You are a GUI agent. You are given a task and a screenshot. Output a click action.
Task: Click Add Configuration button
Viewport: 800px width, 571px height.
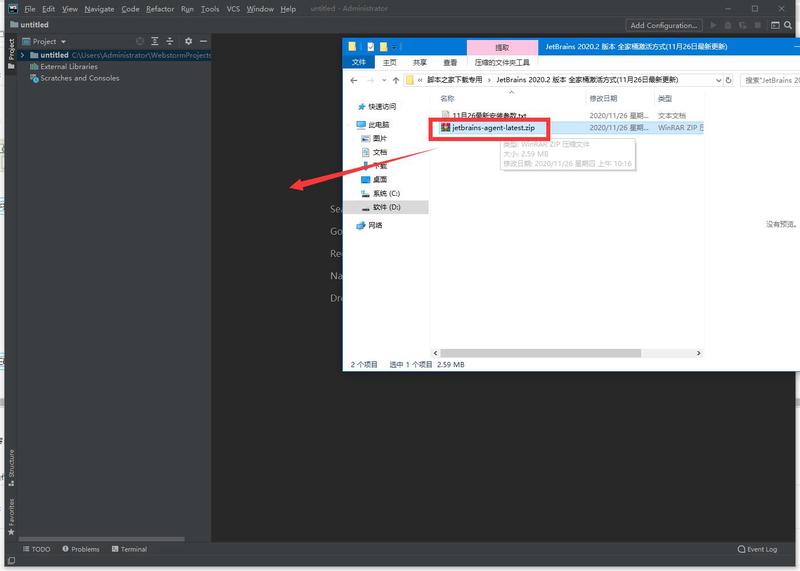664,25
